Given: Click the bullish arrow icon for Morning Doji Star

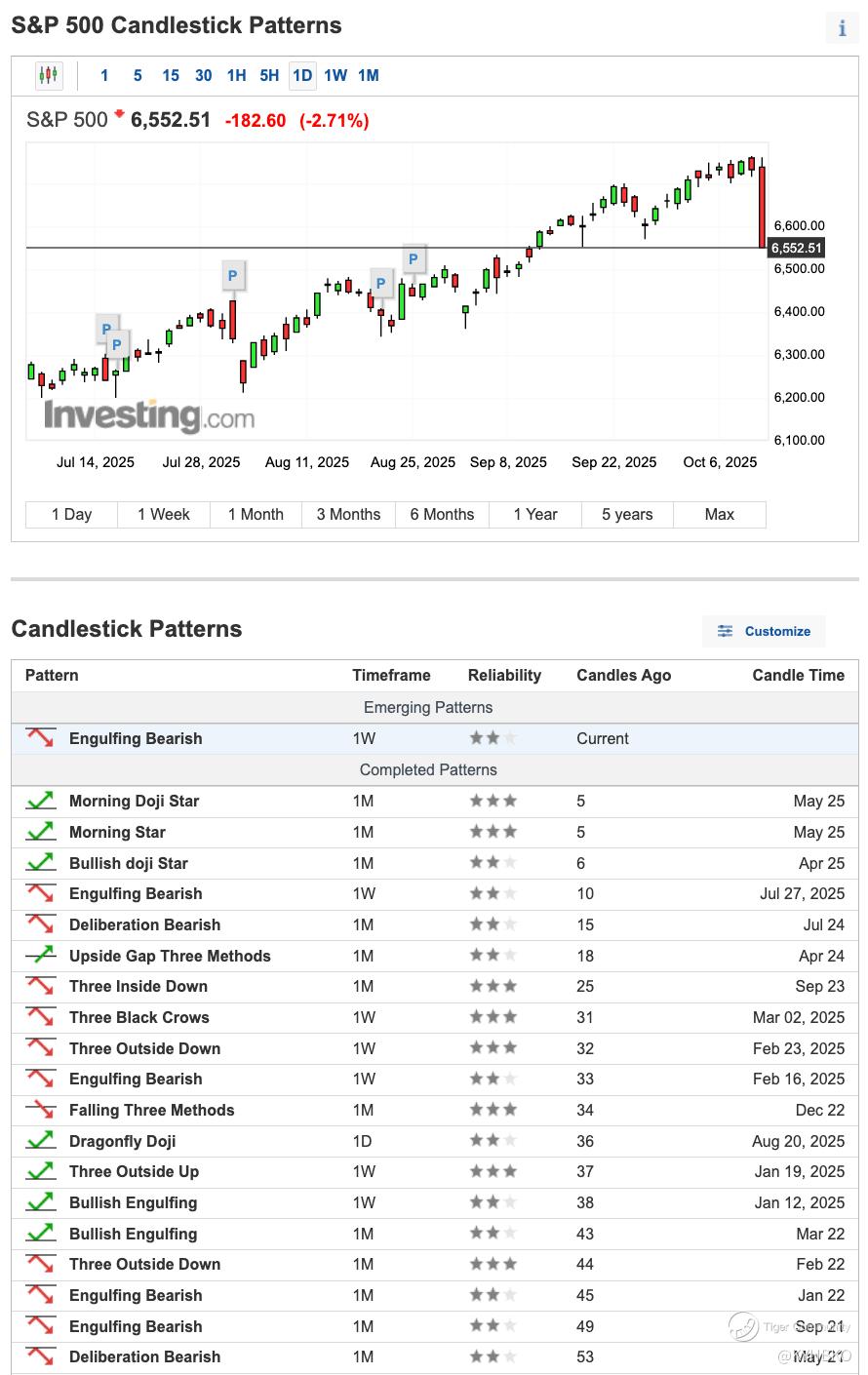Looking at the screenshot, I should tap(40, 801).
